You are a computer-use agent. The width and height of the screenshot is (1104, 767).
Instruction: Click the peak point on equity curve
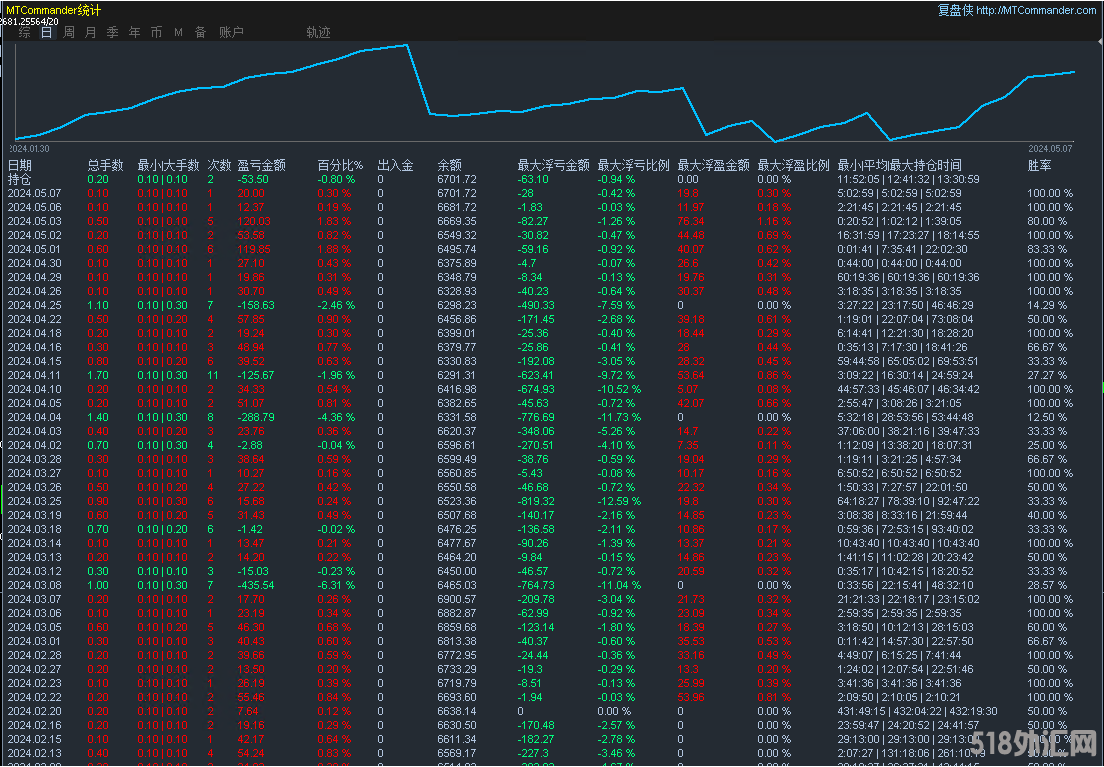click(407, 45)
